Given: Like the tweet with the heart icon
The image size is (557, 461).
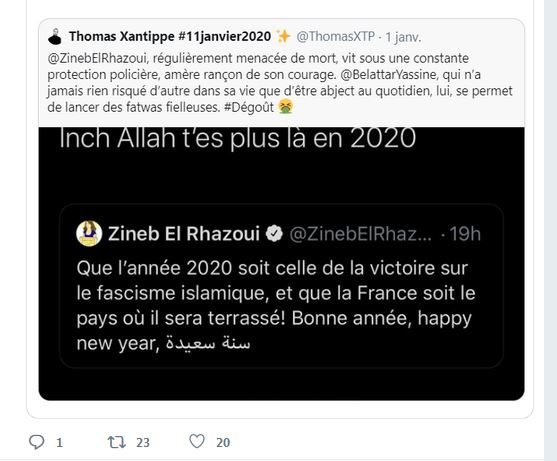Looking at the screenshot, I should (x=197, y=441).
